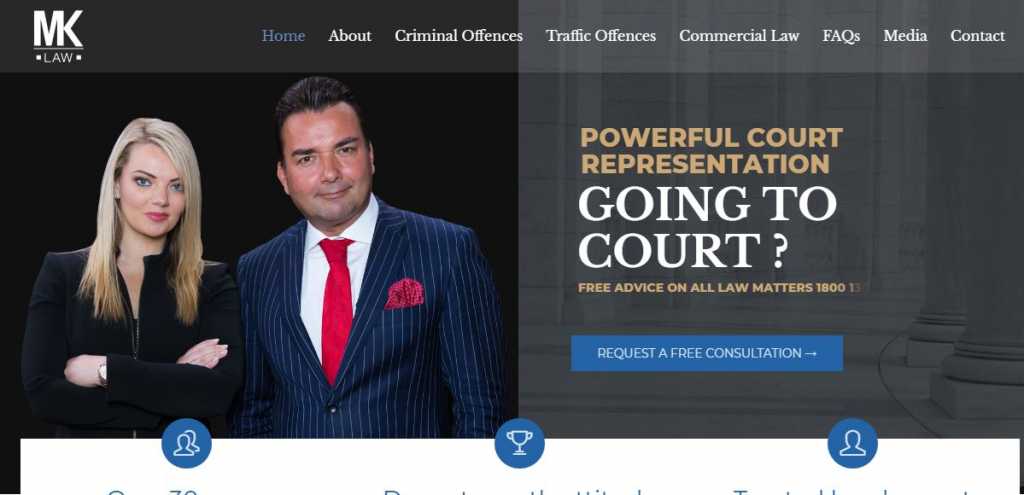Image resolution: width=1024 pixels, height=495 pixels.
Task: Click the single person profile icon
Action: (x=852, y=443)
